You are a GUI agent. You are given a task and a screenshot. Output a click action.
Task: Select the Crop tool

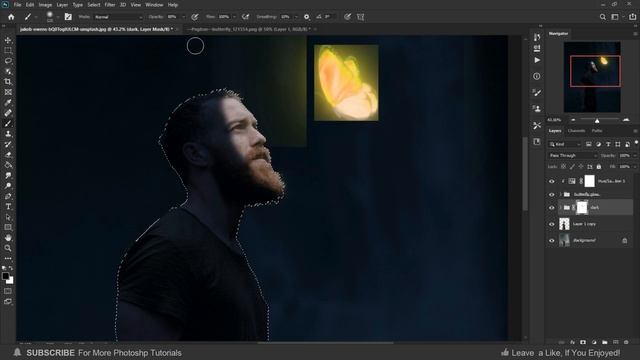tap(8, 82)
